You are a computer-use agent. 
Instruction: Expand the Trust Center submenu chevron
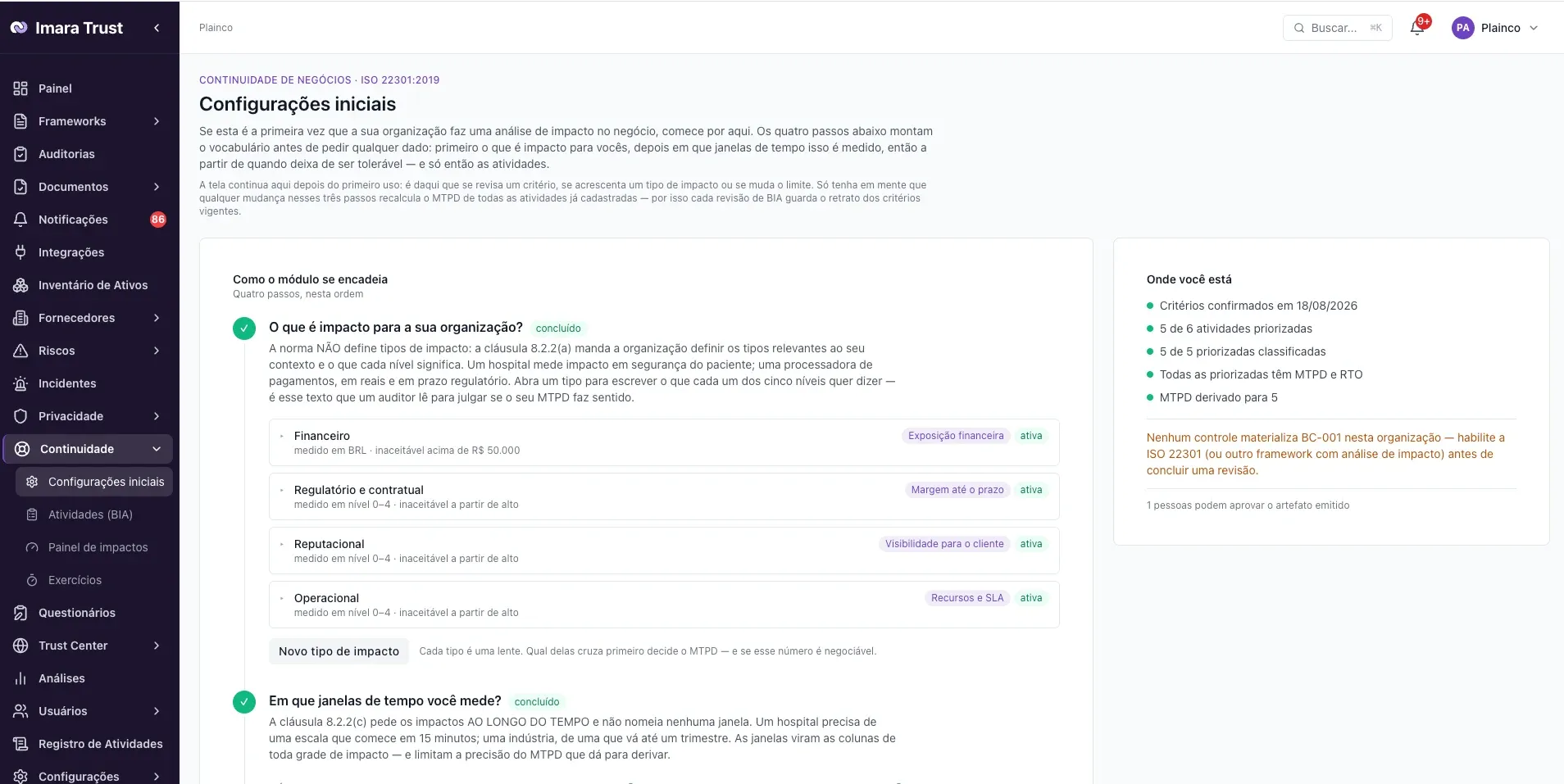[x=157, y=646]
